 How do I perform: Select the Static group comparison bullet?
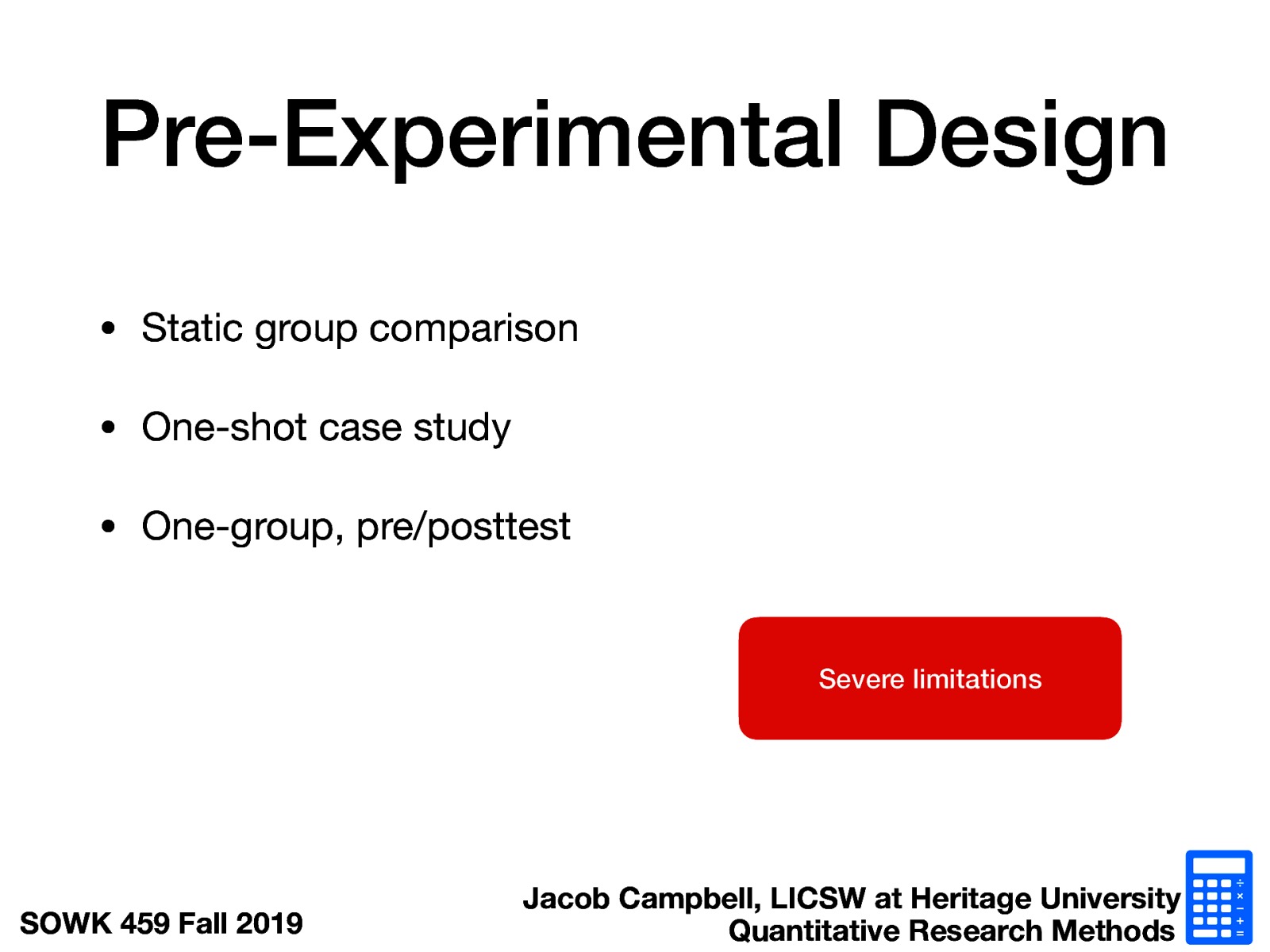coord(360,327)
